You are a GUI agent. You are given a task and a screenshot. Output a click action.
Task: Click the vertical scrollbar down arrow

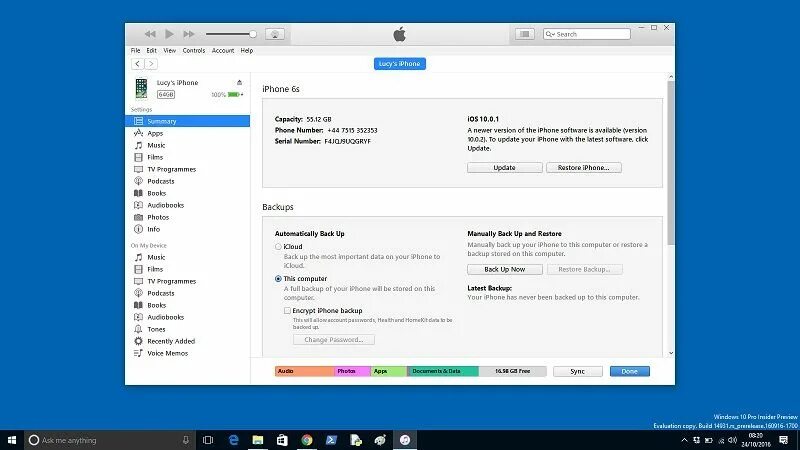tap(671, 353)
